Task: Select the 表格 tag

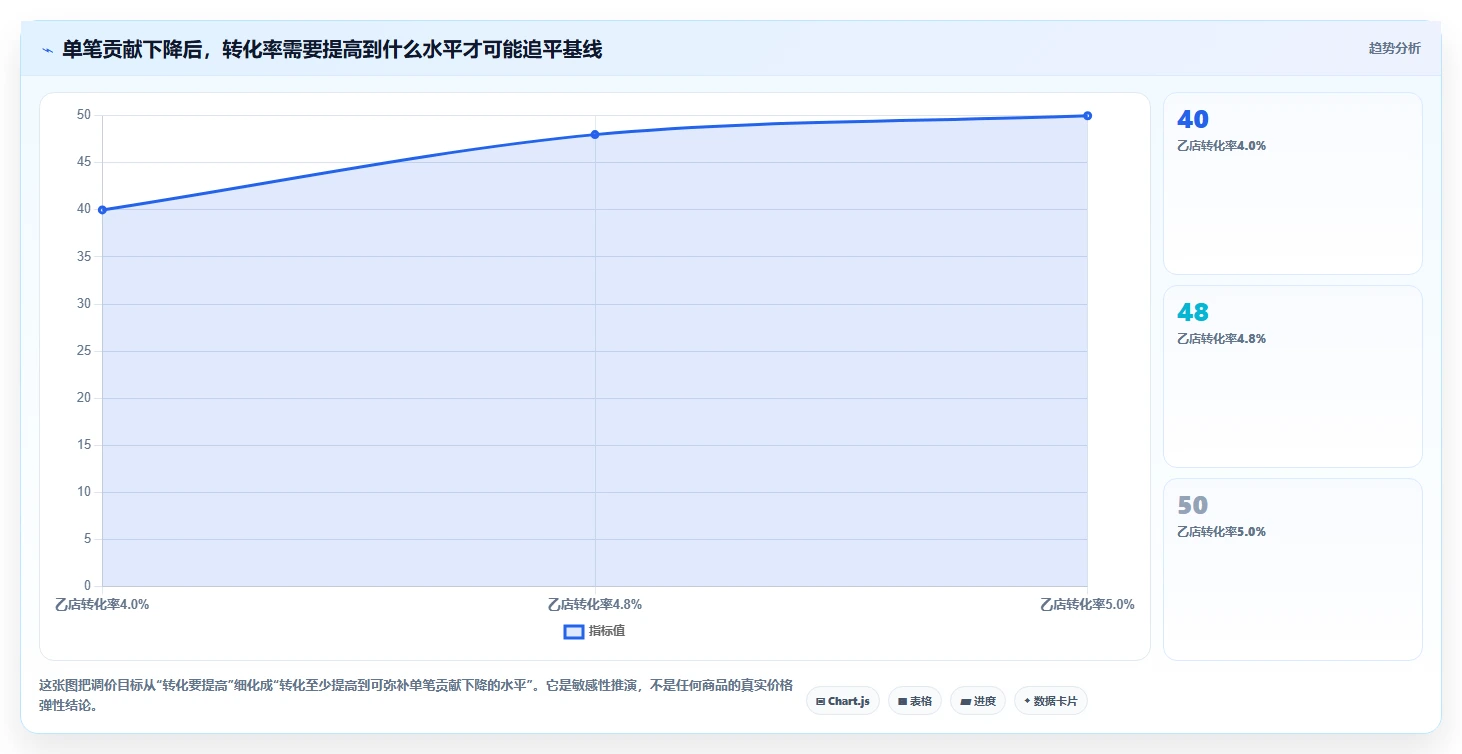Action: 915,701
